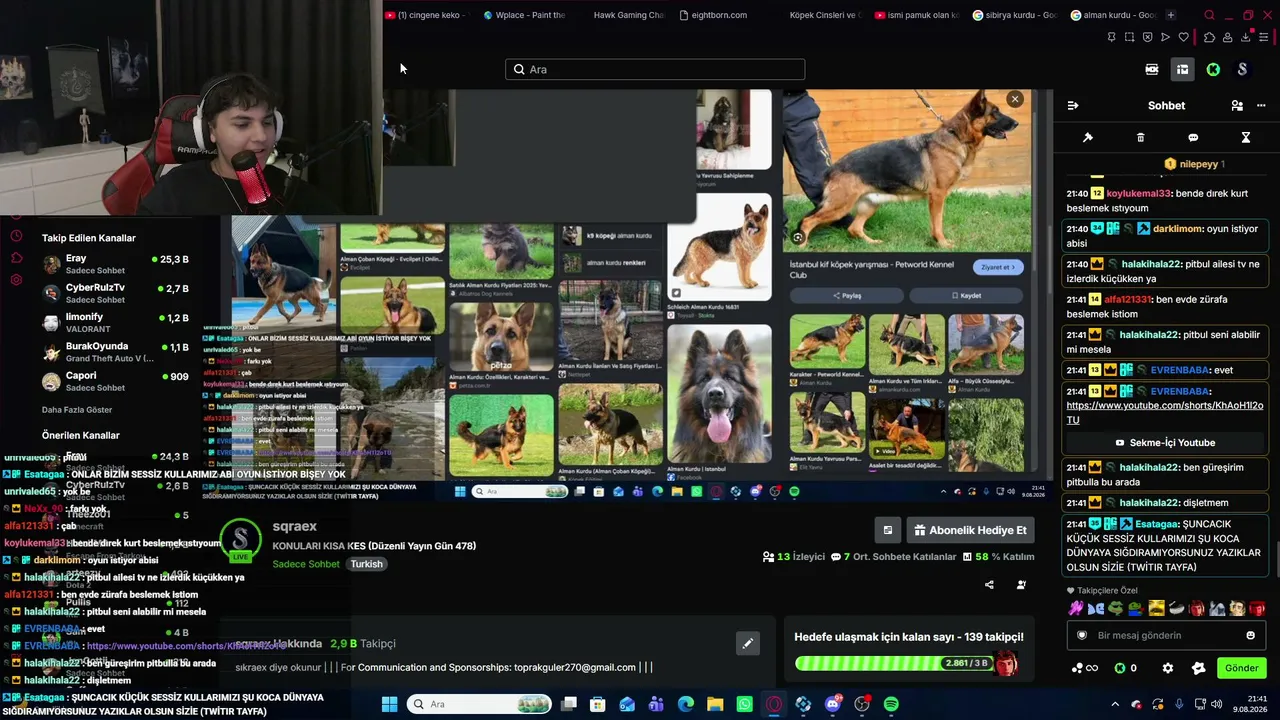Screen dimensions: 1280x720
Task: Click the Gönder send button
Action: click(x=1241, y=668)
